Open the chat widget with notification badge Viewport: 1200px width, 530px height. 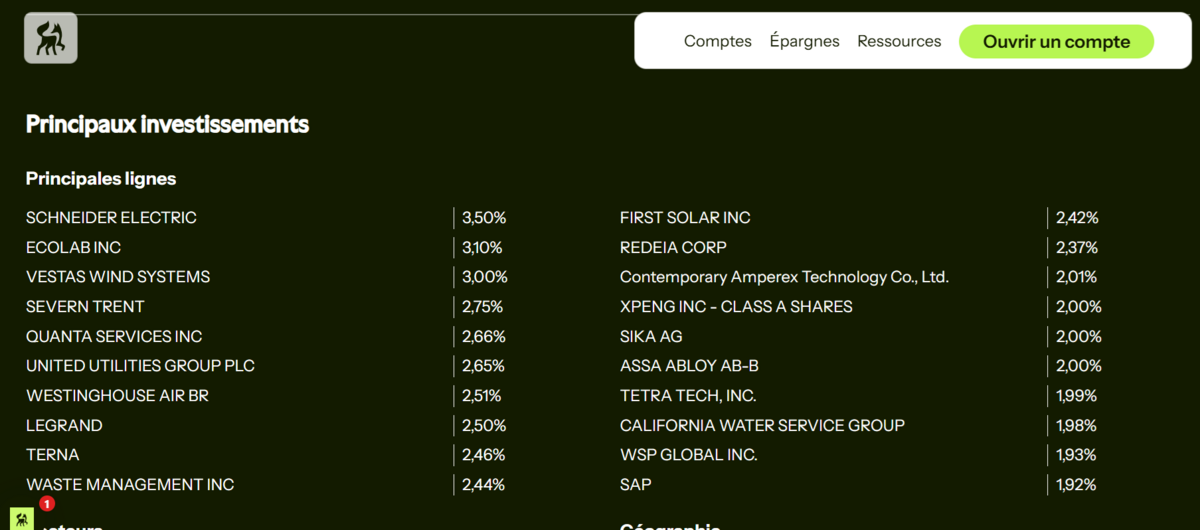(22, 518)
